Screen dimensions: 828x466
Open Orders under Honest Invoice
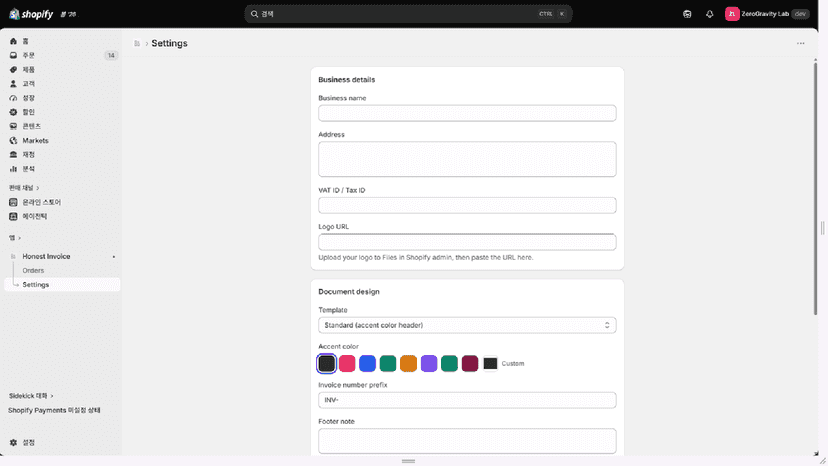33,271
